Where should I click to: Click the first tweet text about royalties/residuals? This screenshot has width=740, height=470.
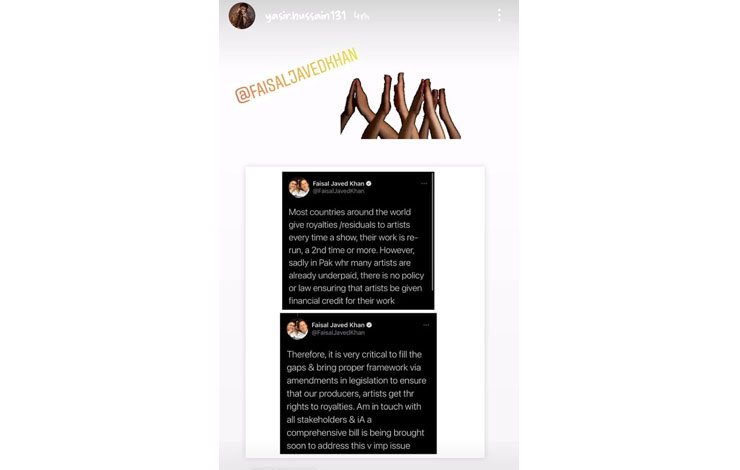[x=356, y=256]
